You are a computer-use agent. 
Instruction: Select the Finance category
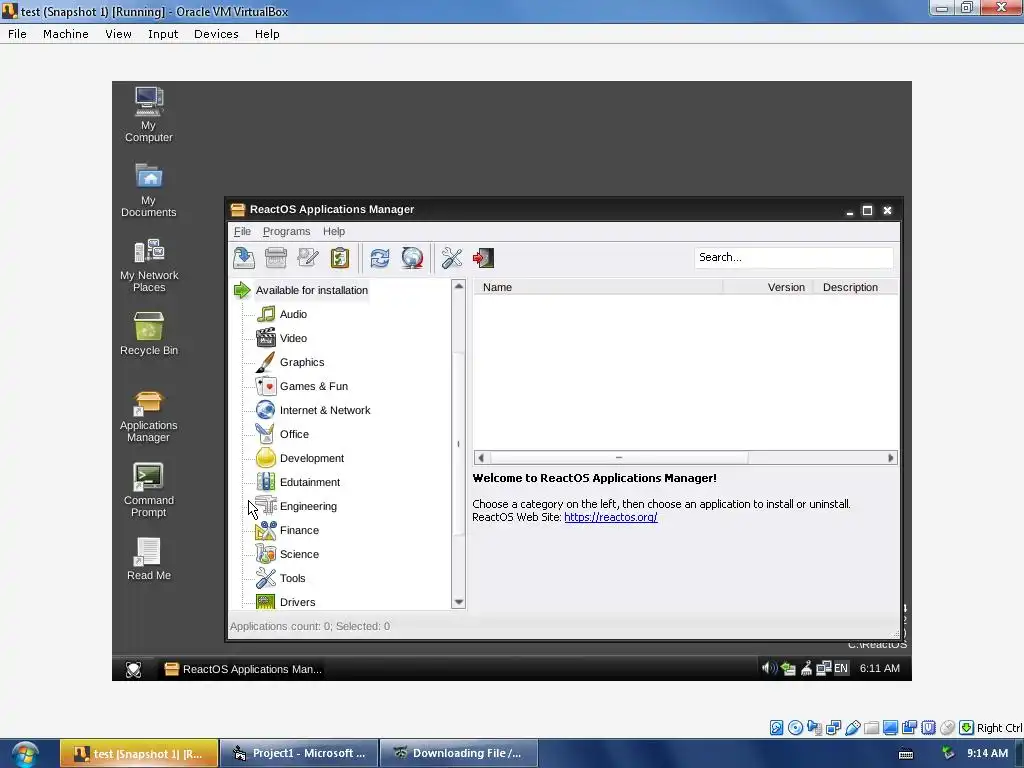(299, 530)
